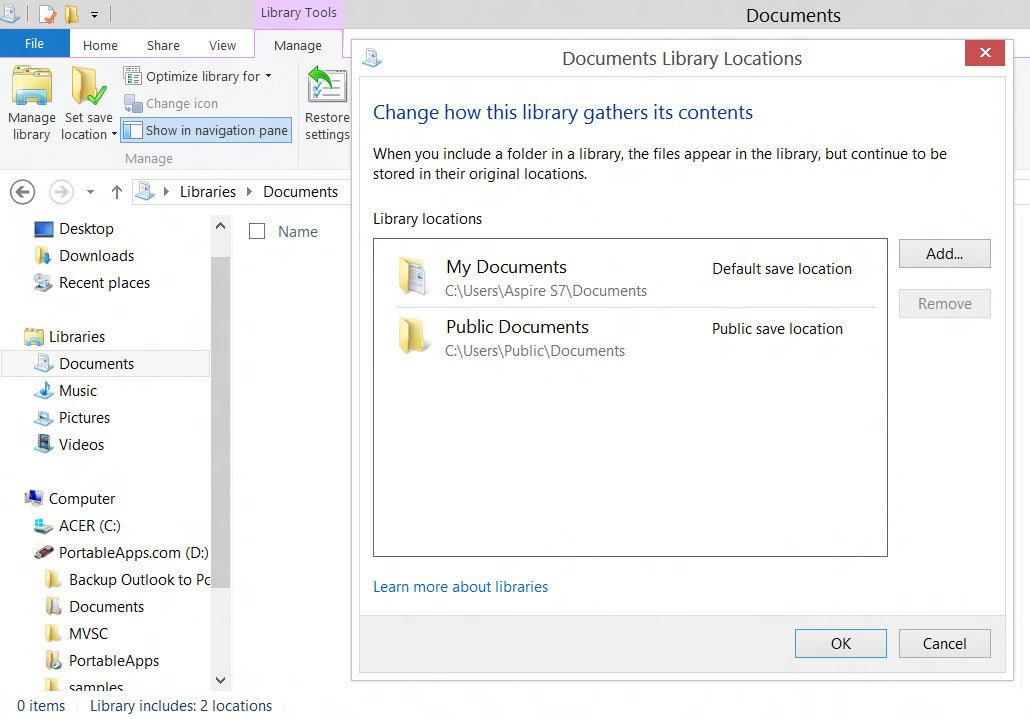Click Documents in the address breadcrumb
Screen dimensions: 1030x719
(x=300, y=192)
